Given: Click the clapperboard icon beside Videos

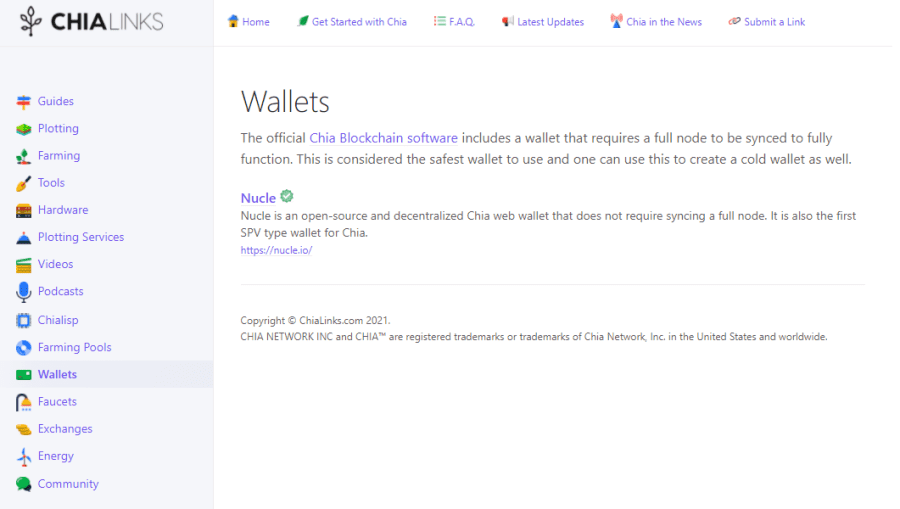Looking at the screenshot, I should coord(24,265).
